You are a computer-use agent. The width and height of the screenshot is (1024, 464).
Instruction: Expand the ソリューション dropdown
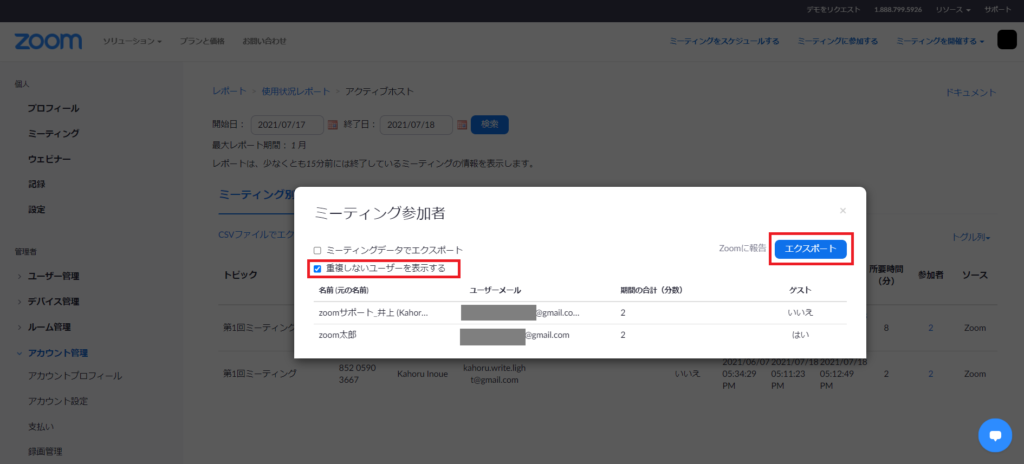pos(132,41)
